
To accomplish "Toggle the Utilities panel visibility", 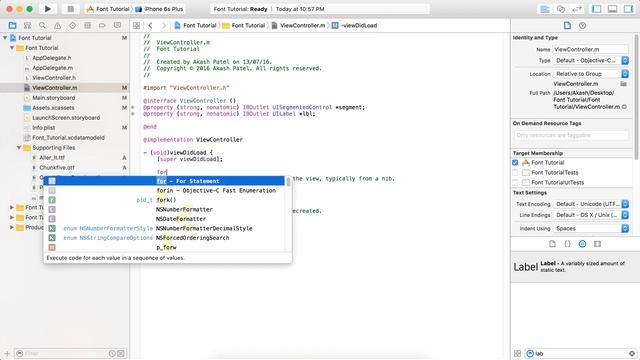I will pyautogui.click(x=628, y=9).
